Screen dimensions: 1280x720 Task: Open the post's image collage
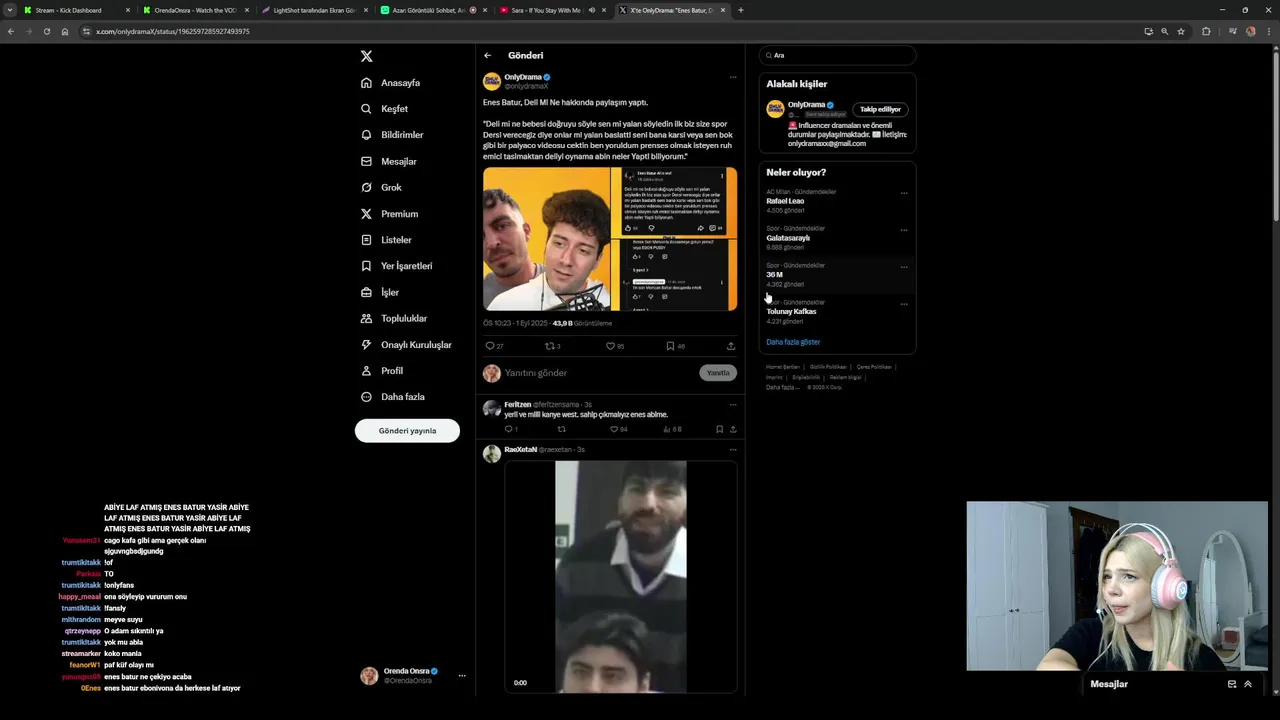click(610, 239)
